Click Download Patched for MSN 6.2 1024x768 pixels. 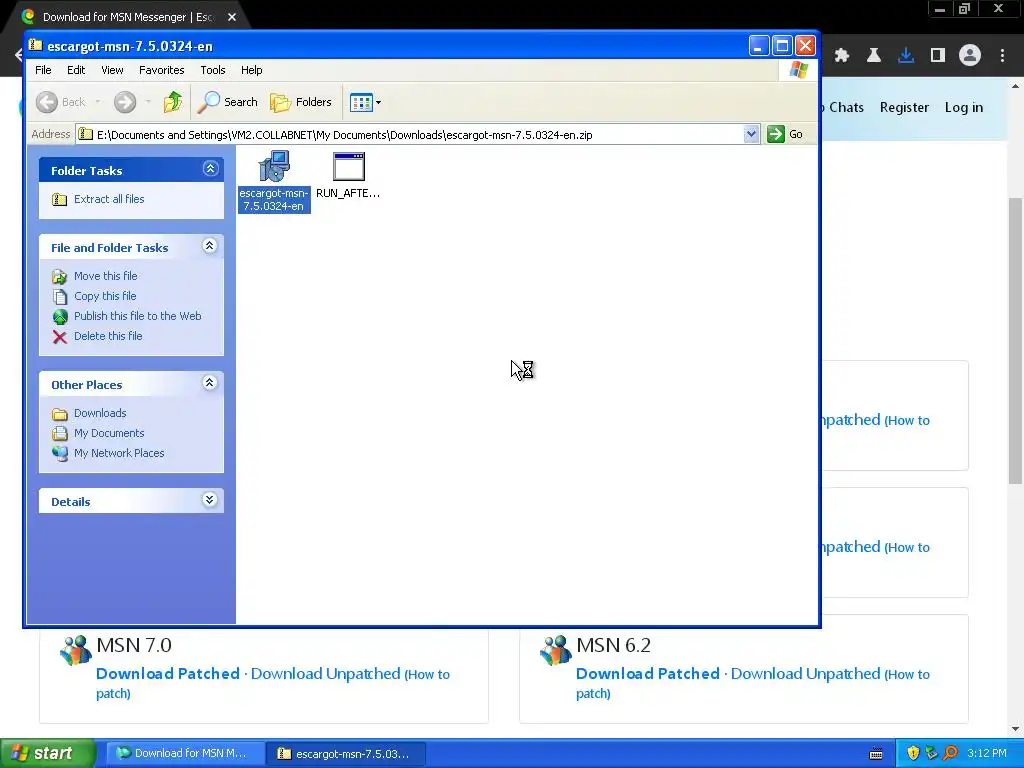648,674
